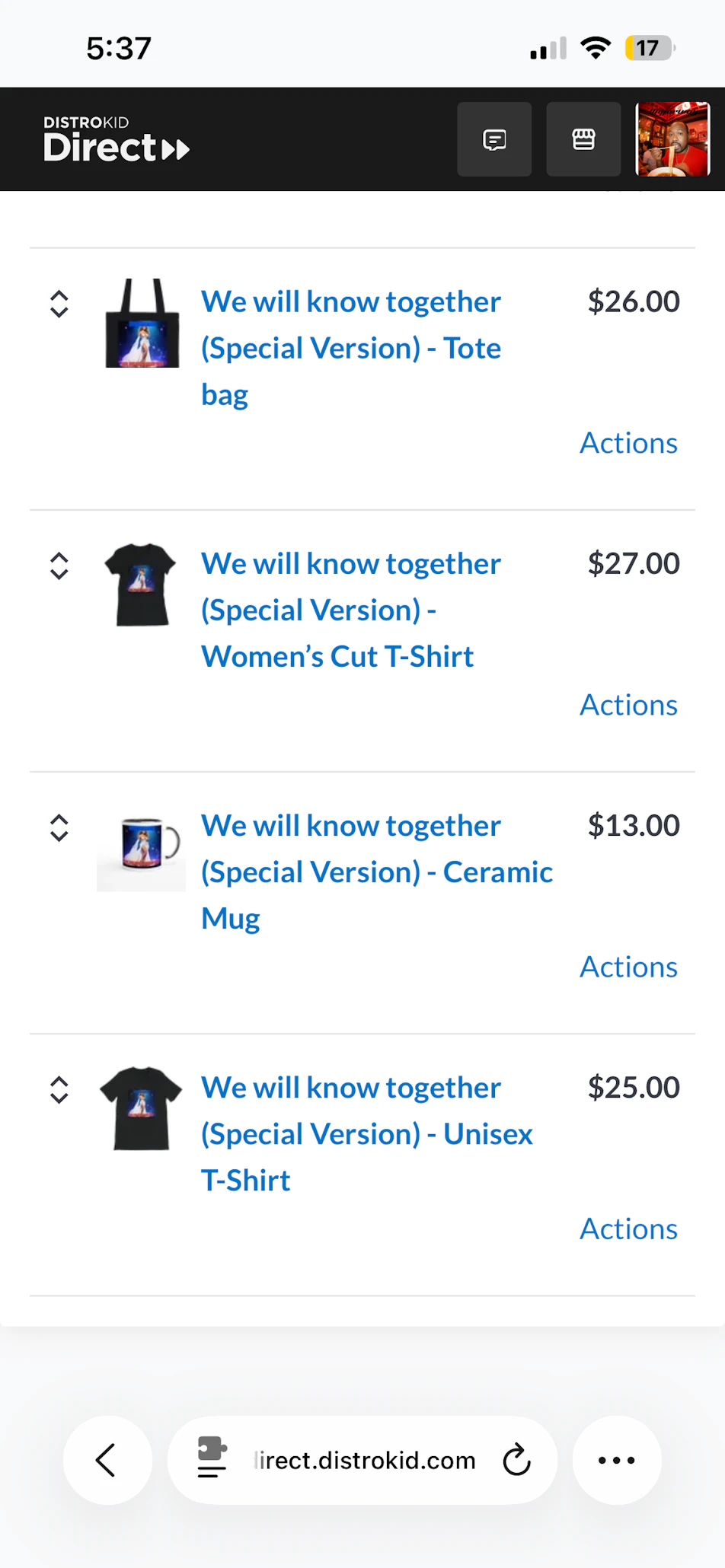725x1568 pixels.
Task: Click the DistroKid Direct logo
Action: point(116,138)
